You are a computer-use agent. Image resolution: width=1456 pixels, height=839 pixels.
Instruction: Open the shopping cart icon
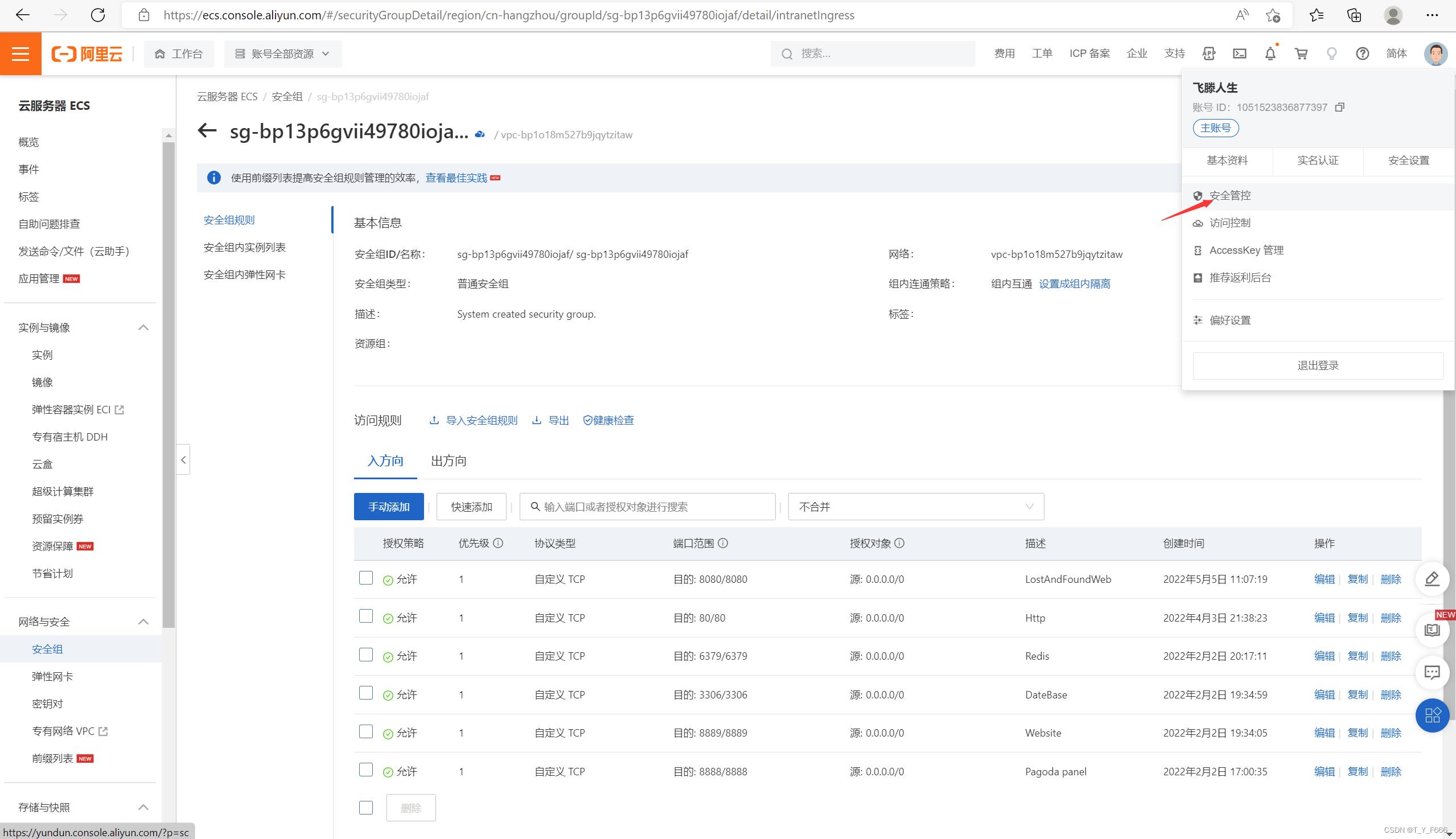coord(1301,54)
